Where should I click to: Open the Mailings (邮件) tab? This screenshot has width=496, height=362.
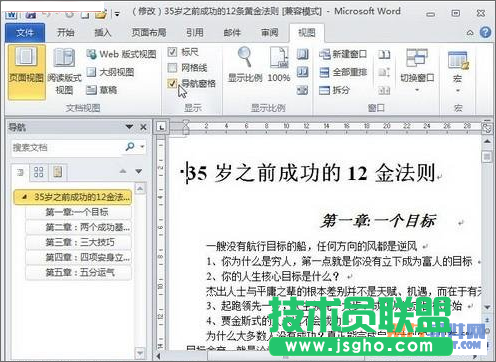(232, 33)
